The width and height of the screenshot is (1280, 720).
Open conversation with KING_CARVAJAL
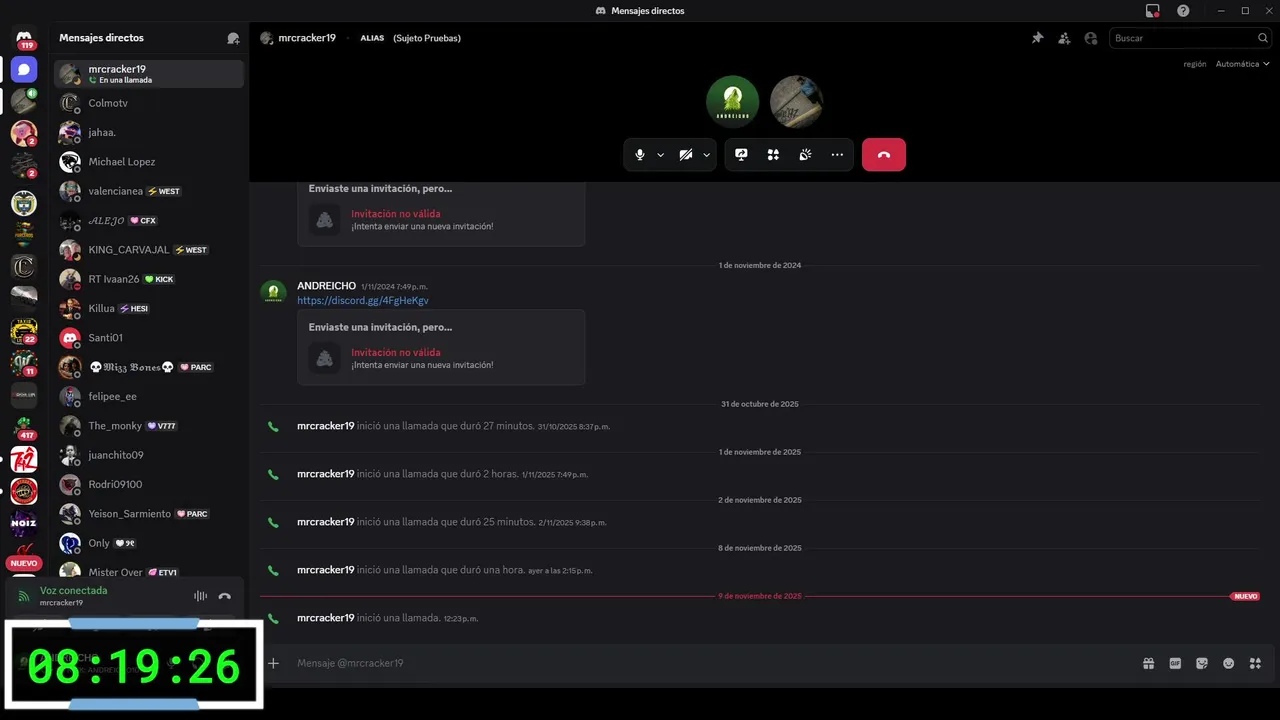[149, 250]
